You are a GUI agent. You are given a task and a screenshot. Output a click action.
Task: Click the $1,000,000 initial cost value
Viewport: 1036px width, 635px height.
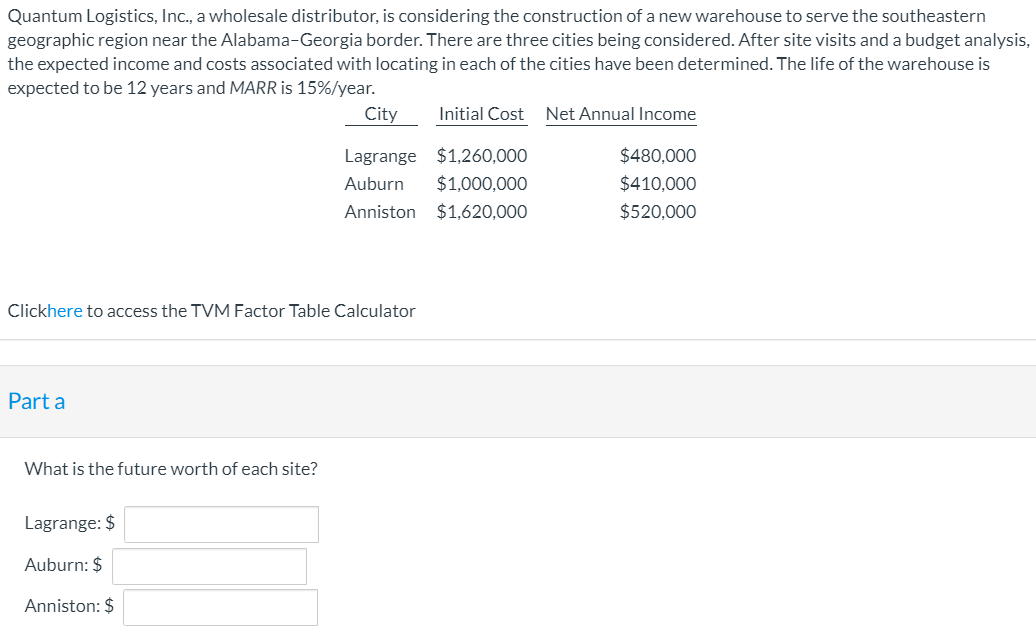pos(482,183)
